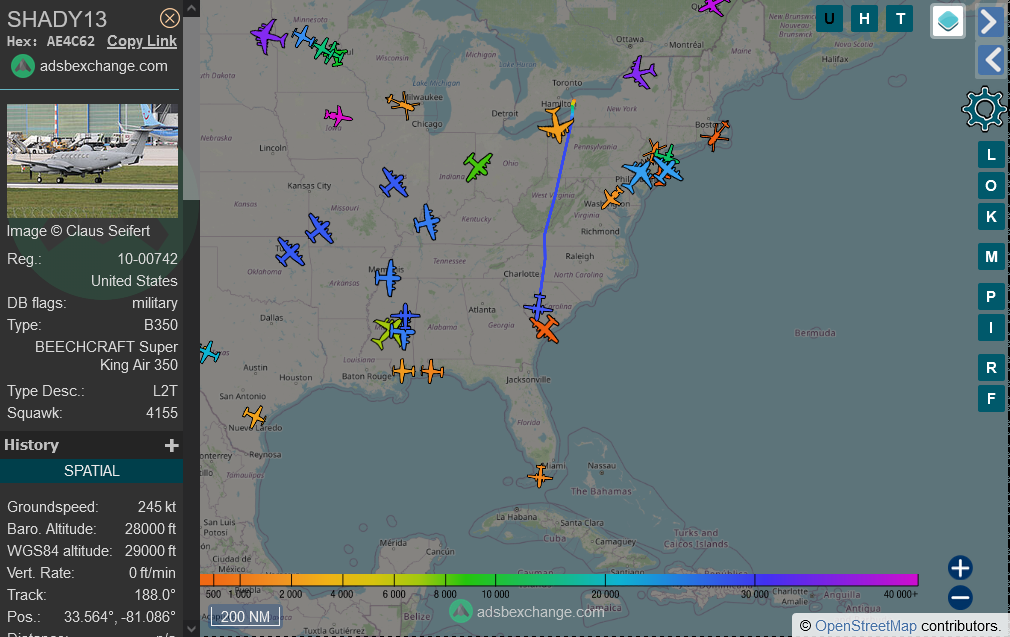Open the map layers selector
This screenshot has height=637, width=1010.
[x=948, y=21]
